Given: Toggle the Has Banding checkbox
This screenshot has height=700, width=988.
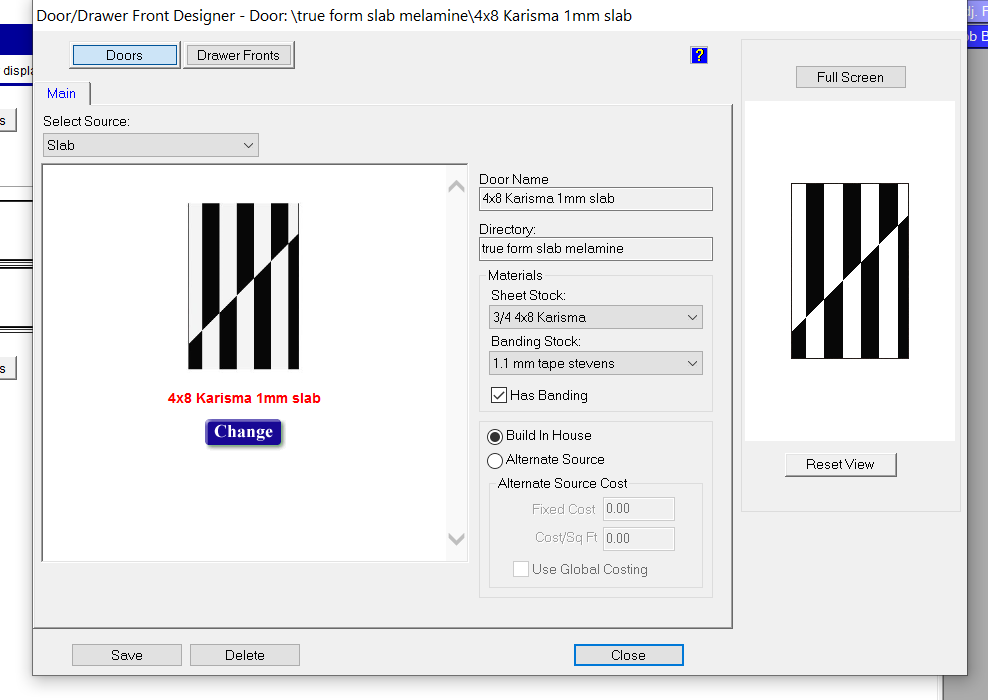Looking at the screenshot, I should click(x=498, y=395).
